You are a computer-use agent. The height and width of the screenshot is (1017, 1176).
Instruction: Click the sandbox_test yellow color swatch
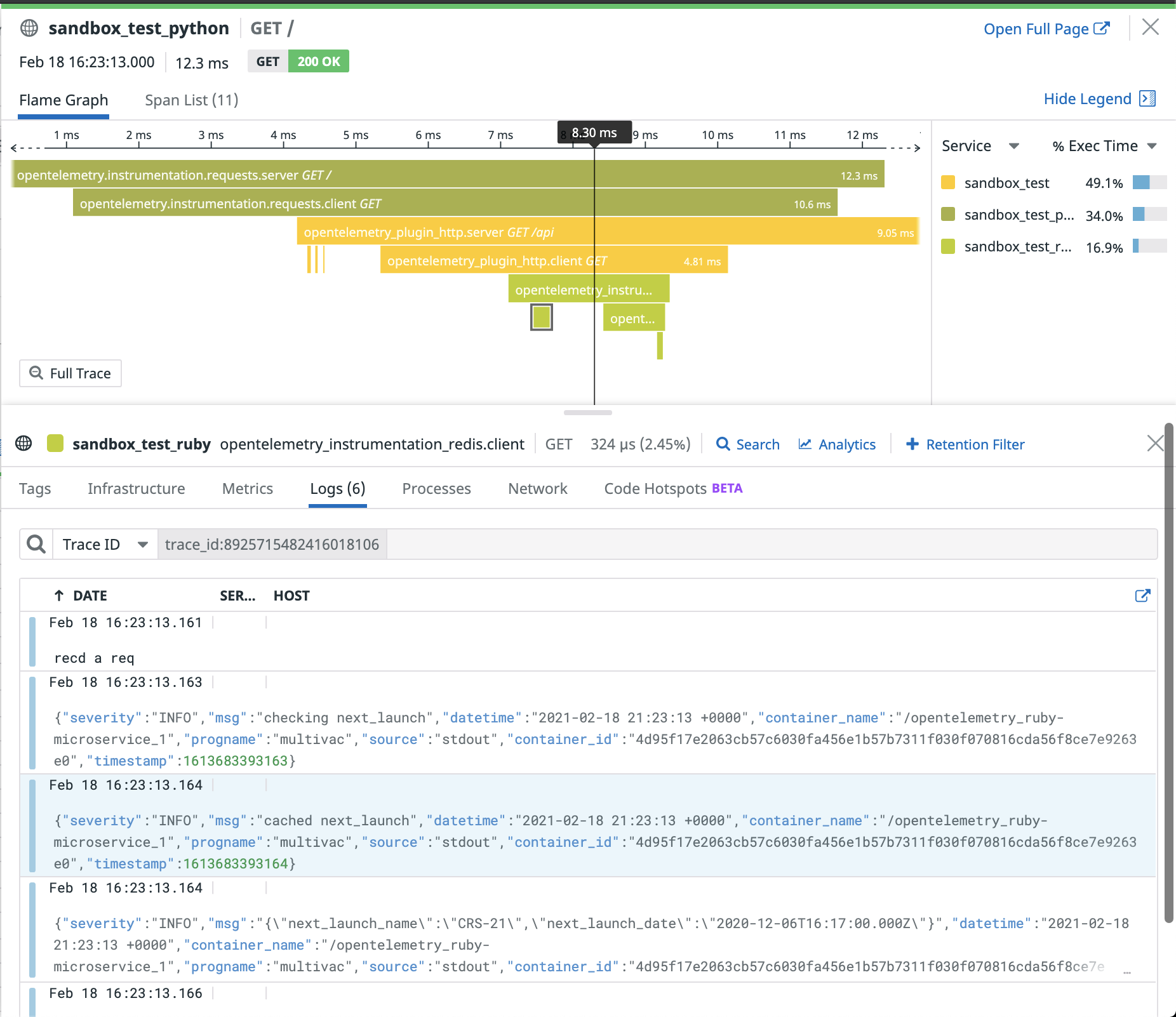pos(948,183)
